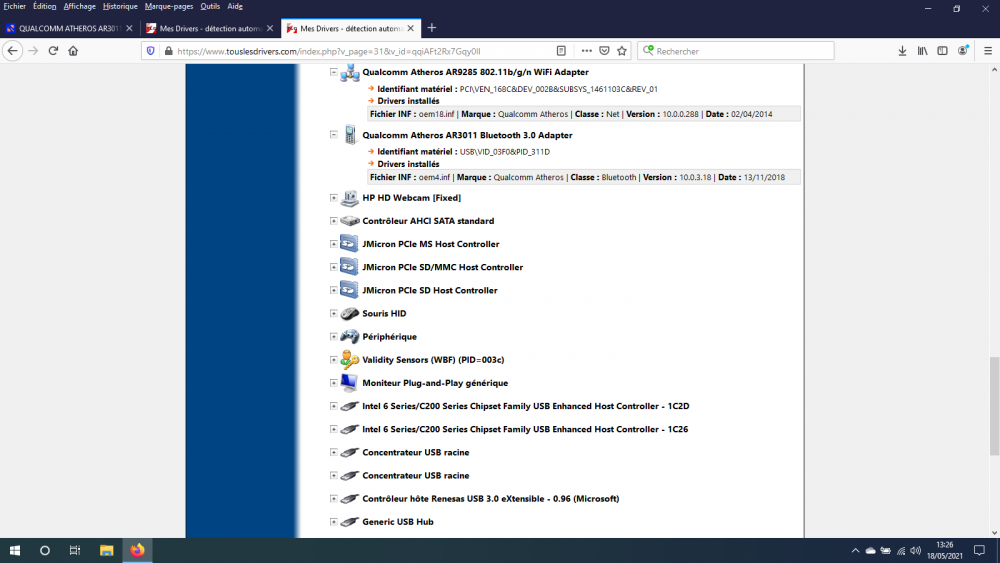Viewport: 1000px width, 563px height.
Task: Expand the HP HD Webcam [Fixed] entry
Action: 334,198
